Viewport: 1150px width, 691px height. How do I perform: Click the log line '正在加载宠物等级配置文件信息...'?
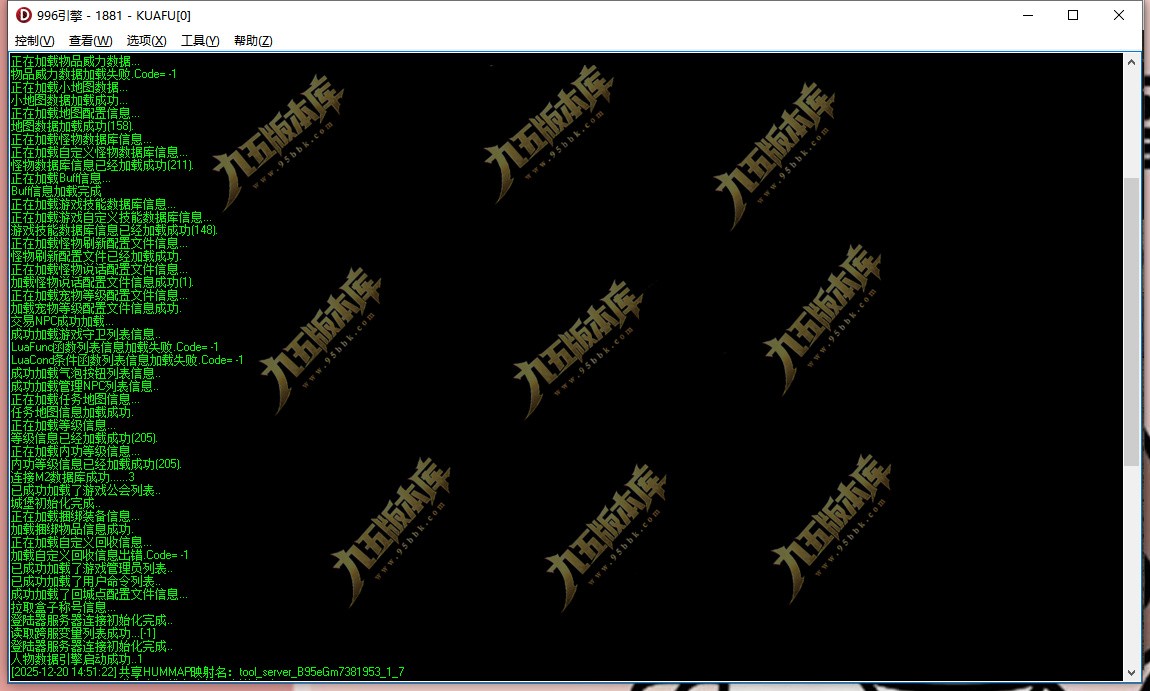[x=99, y=296]
